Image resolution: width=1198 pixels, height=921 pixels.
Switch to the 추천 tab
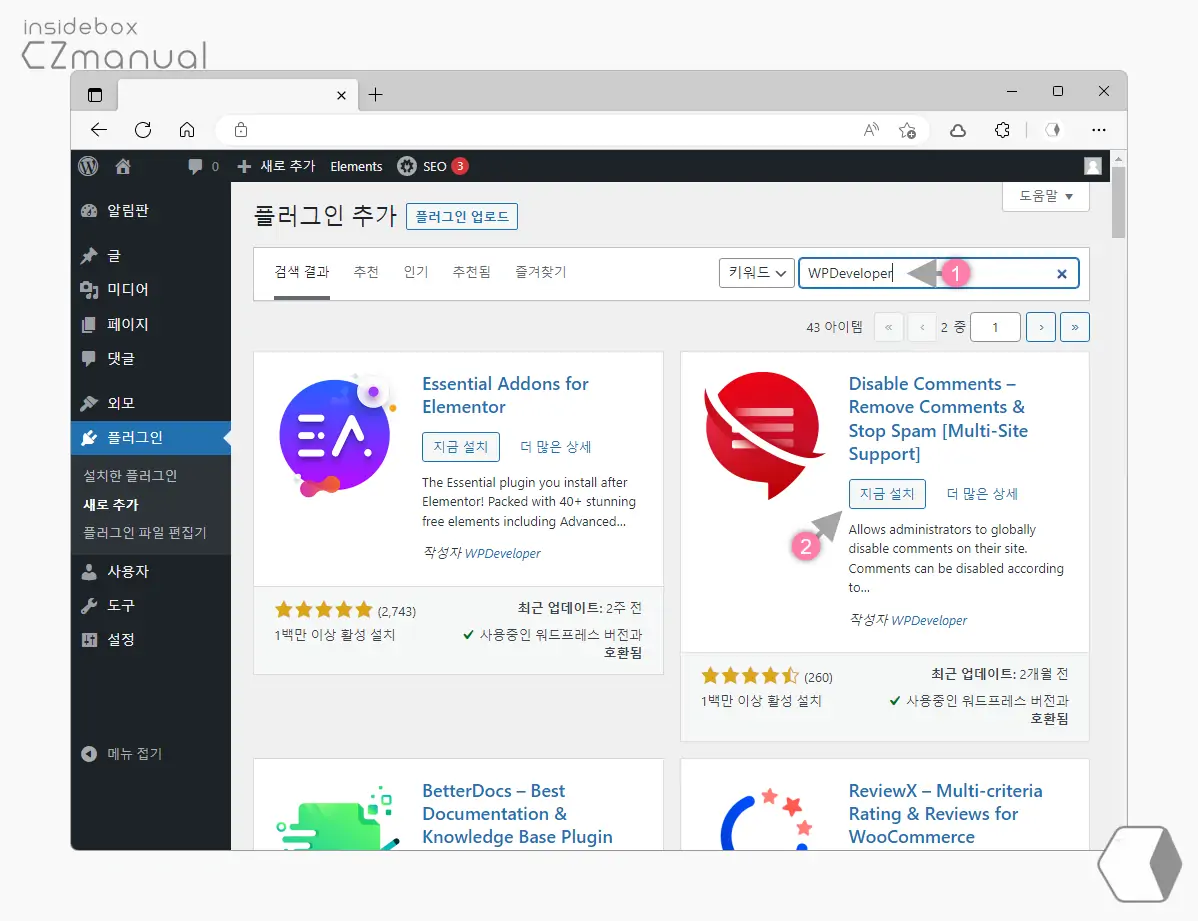pos(366,272)
